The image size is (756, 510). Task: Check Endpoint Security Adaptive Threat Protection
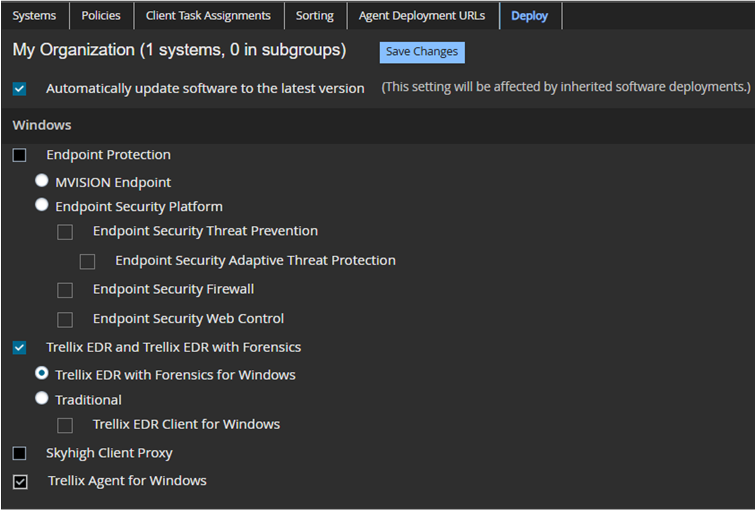point(87,261)
